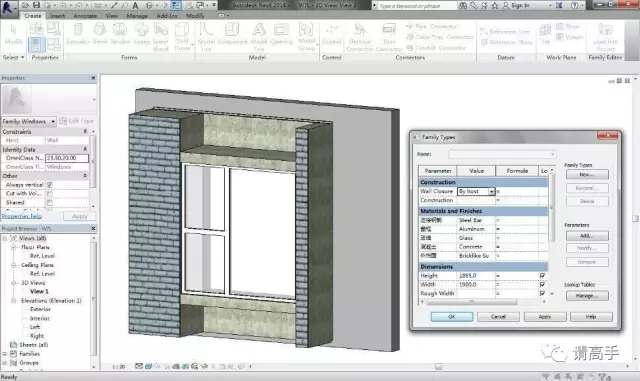Select the Model Line tool
Screen dimensions: 640x381
pyautogui.click(x=206, y=37)
